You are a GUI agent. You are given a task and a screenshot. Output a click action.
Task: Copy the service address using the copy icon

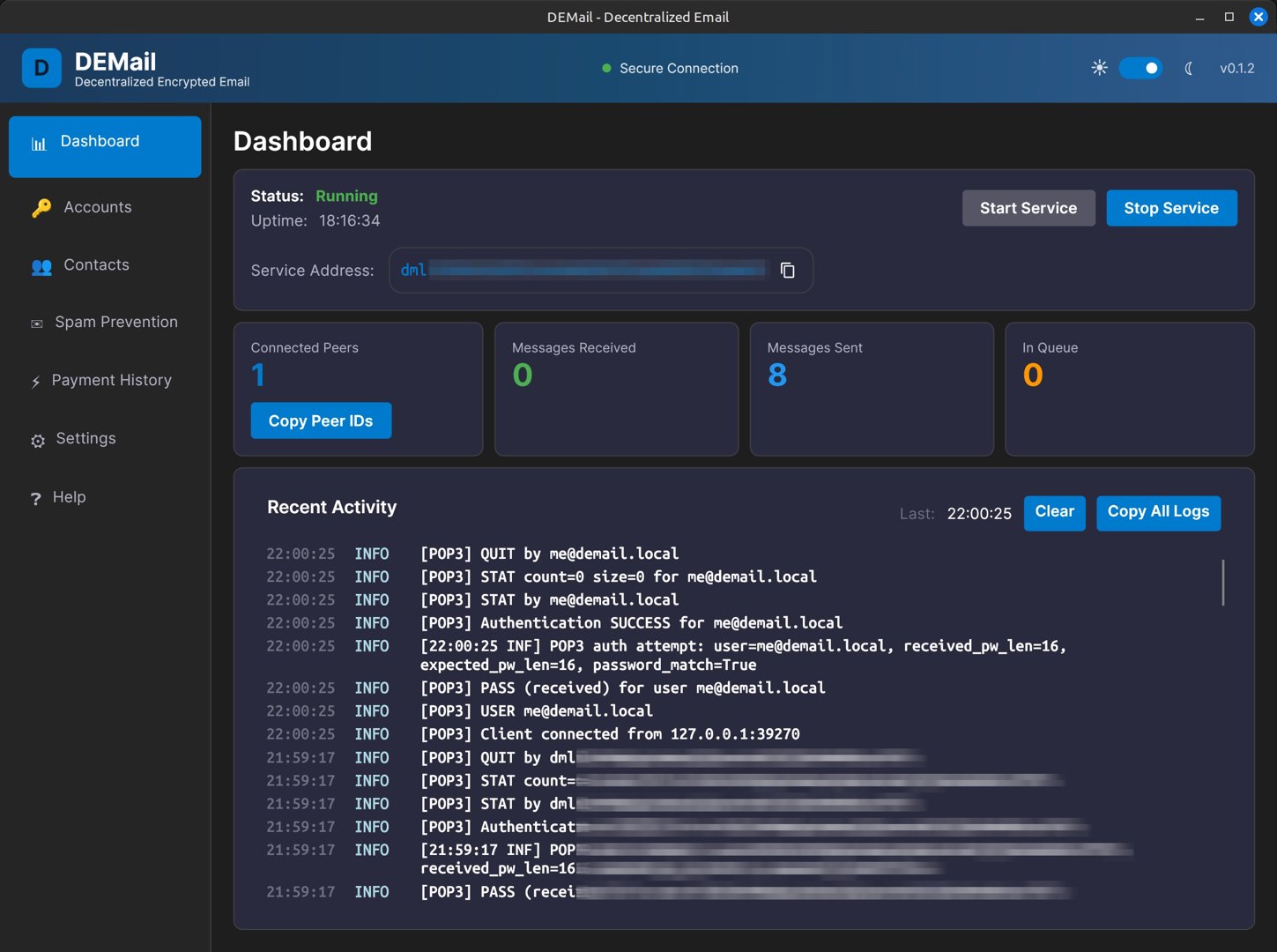(x=787, y=271)
